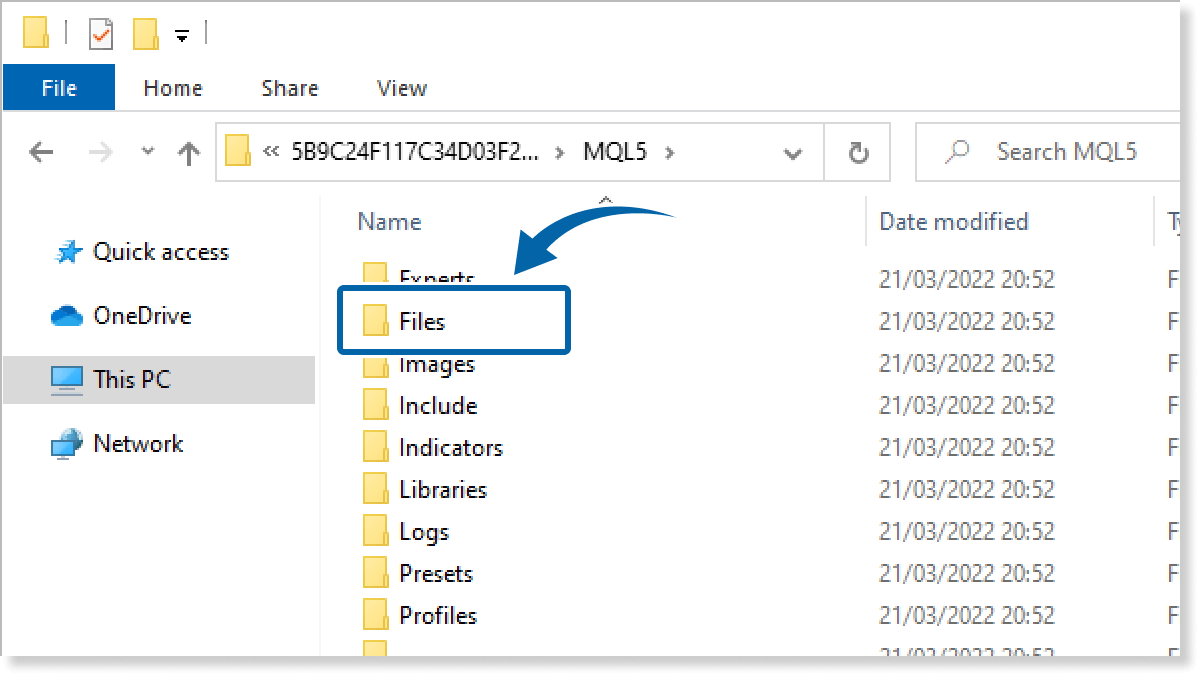The image size is (1200, 676).
Task: Click the Back navigation arrow
Action: click(x=41, y=152)
